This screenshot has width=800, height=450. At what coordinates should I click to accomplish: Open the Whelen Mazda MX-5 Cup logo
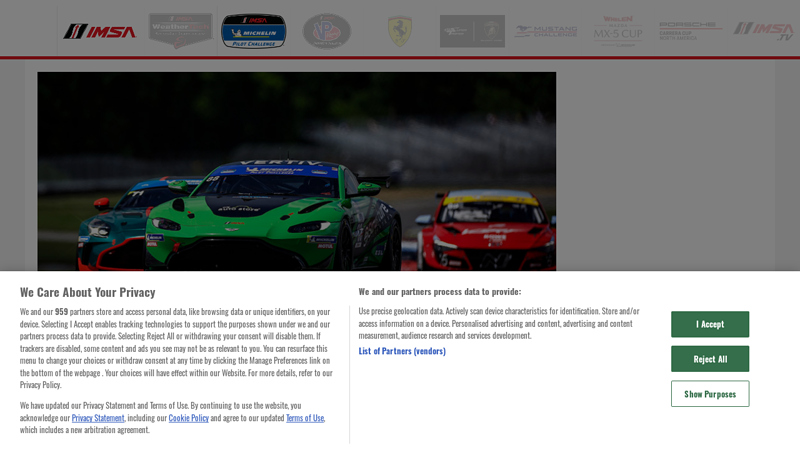click(618, 31)
